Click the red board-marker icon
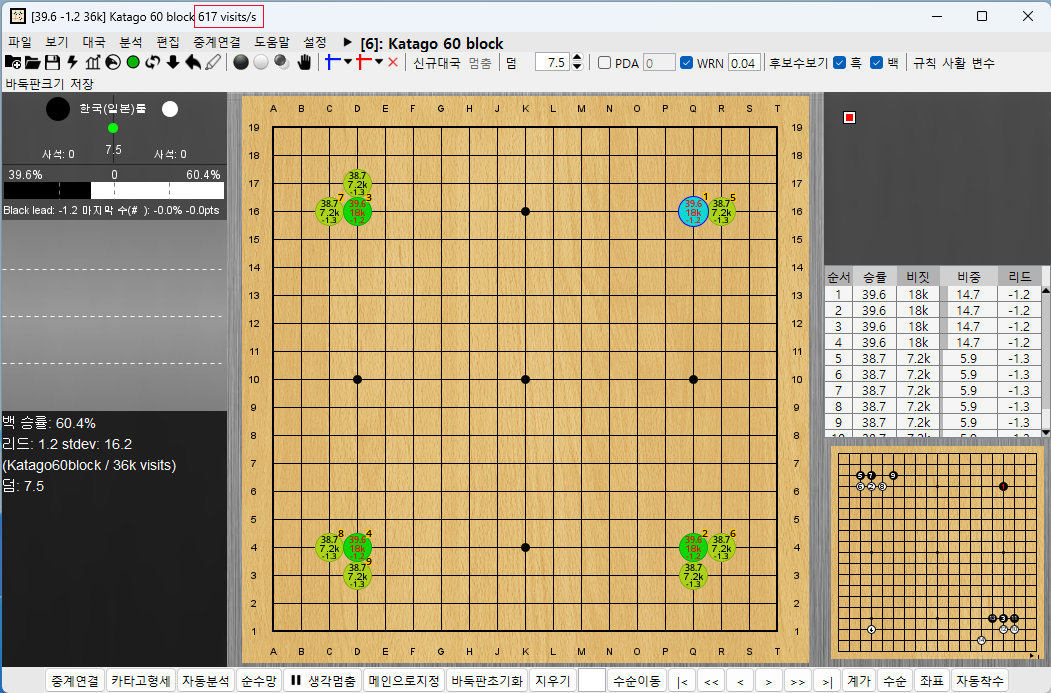The width and height of the screenshot is (1051, 693). pyautogui.click(x=364, y=63)
